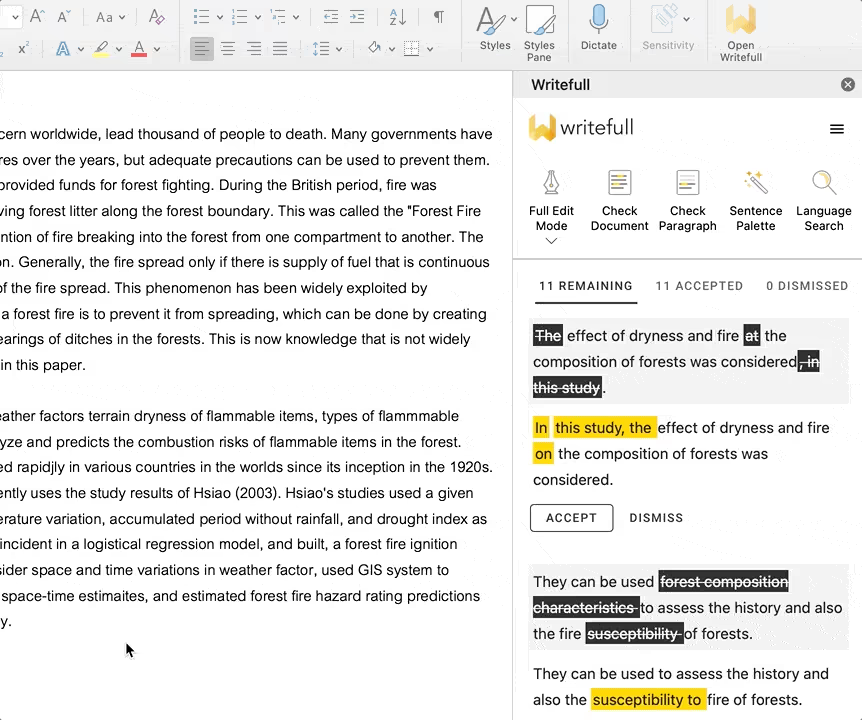Image resolution: width=862 pixels, height=720 pixels.
Task: Open the Change Case dropdown
Action: tap(110, 17)
